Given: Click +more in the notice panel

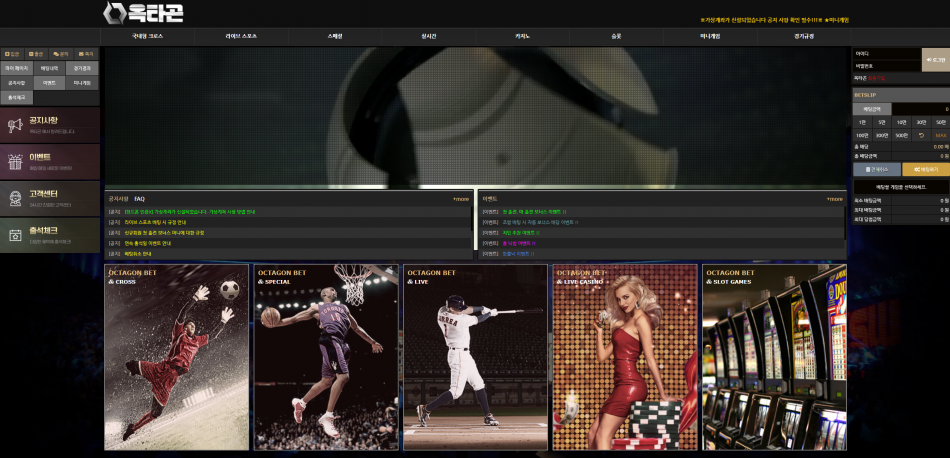Looking at the screenshot, I should tap(460, 199).
